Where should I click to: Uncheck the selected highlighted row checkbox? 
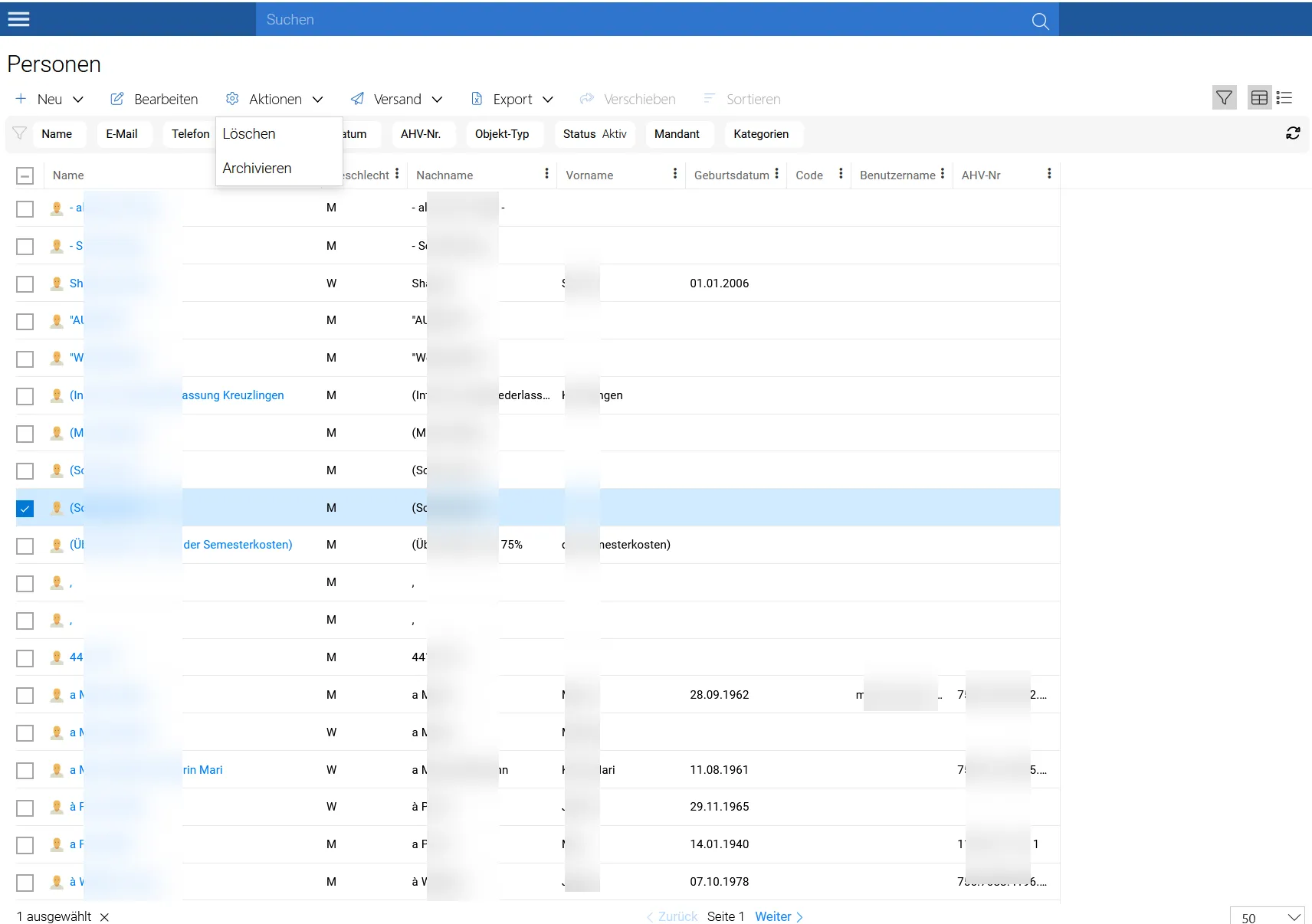[x=25, y=508]
